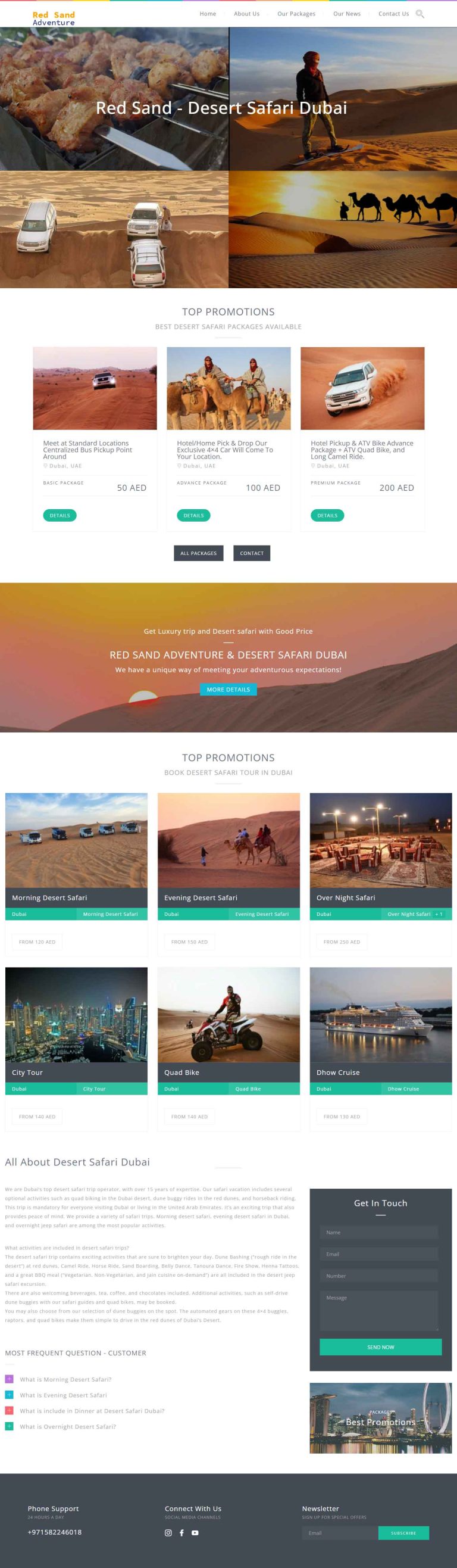This screenshot has height=1568, width=457.
Task: Go to the Contact Us menu item
Action: (x=394, y=13)
